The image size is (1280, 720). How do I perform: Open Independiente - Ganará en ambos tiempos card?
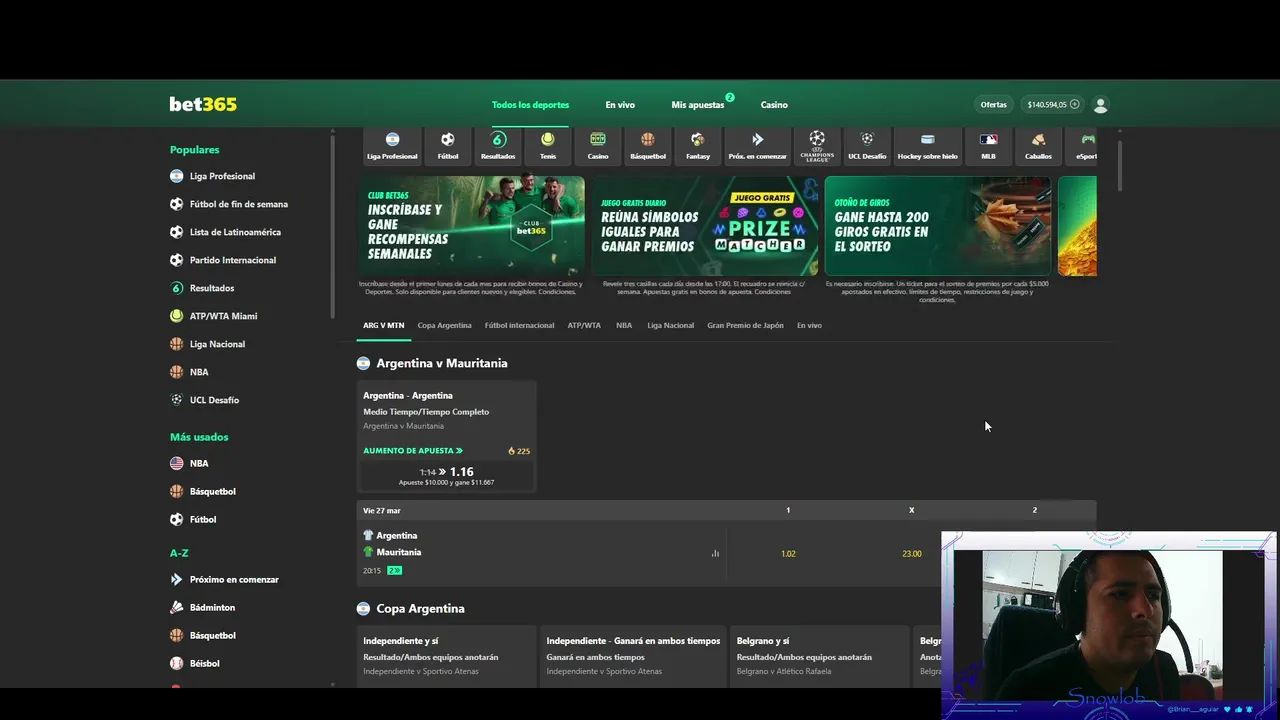click(633, 657)
